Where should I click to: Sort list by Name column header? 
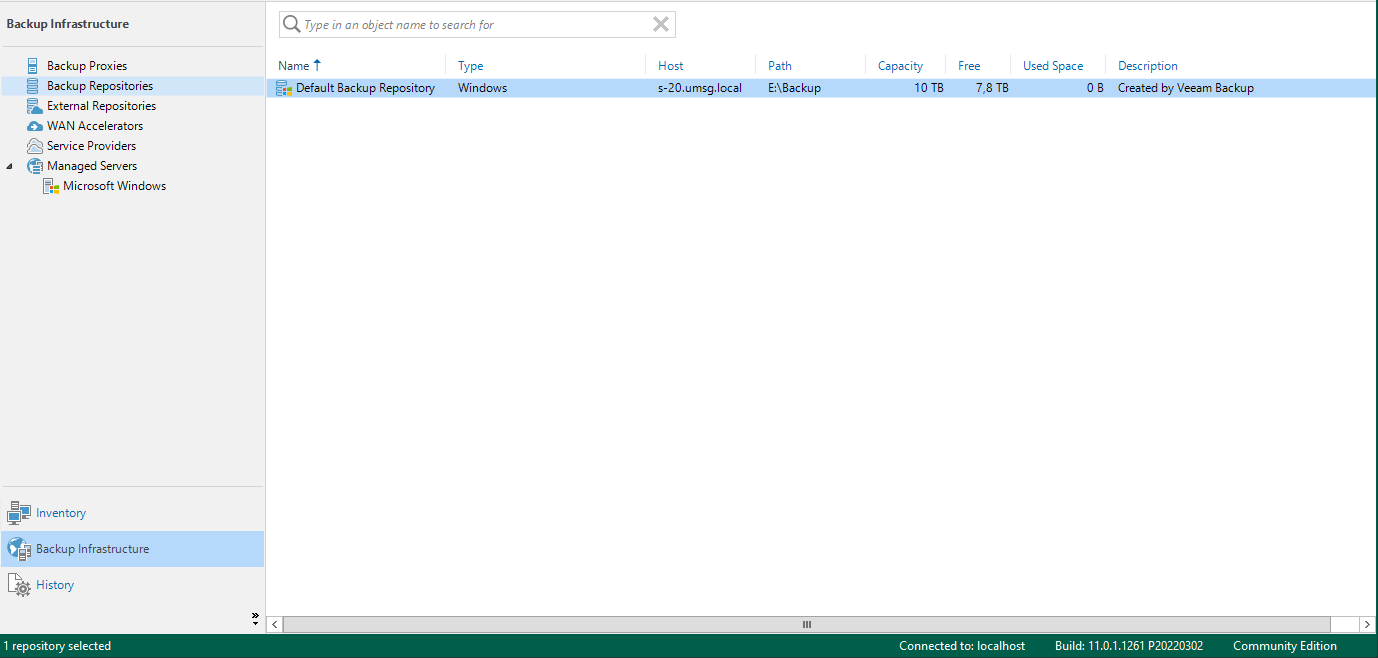[x=294, y=66]
